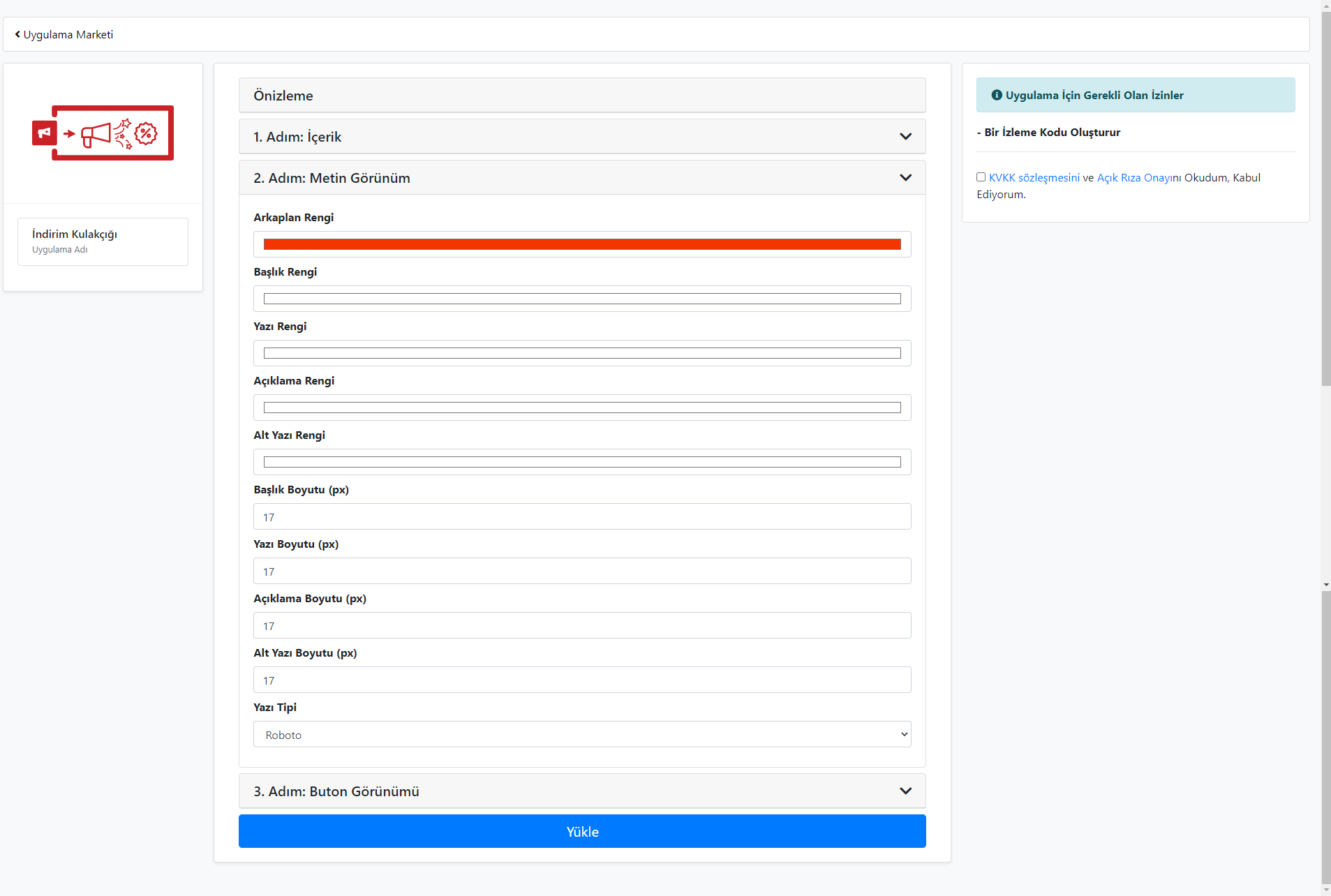
Task: Open the Önizleme panel header
Action: [582, 96]
